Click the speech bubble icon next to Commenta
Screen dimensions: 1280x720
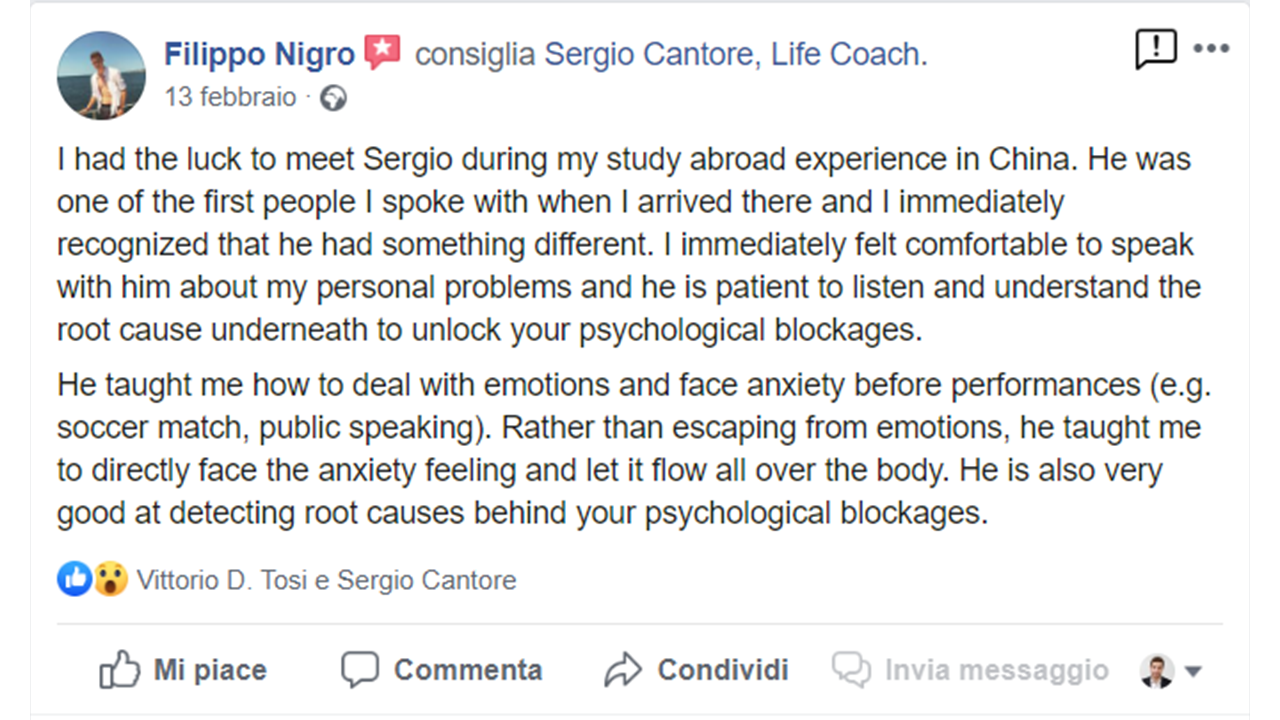tap(362, 668)
